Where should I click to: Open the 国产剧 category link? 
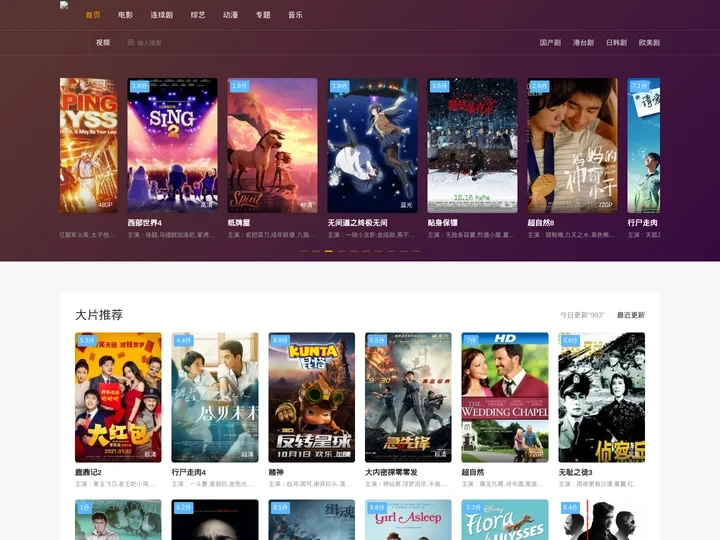point(550,42)
